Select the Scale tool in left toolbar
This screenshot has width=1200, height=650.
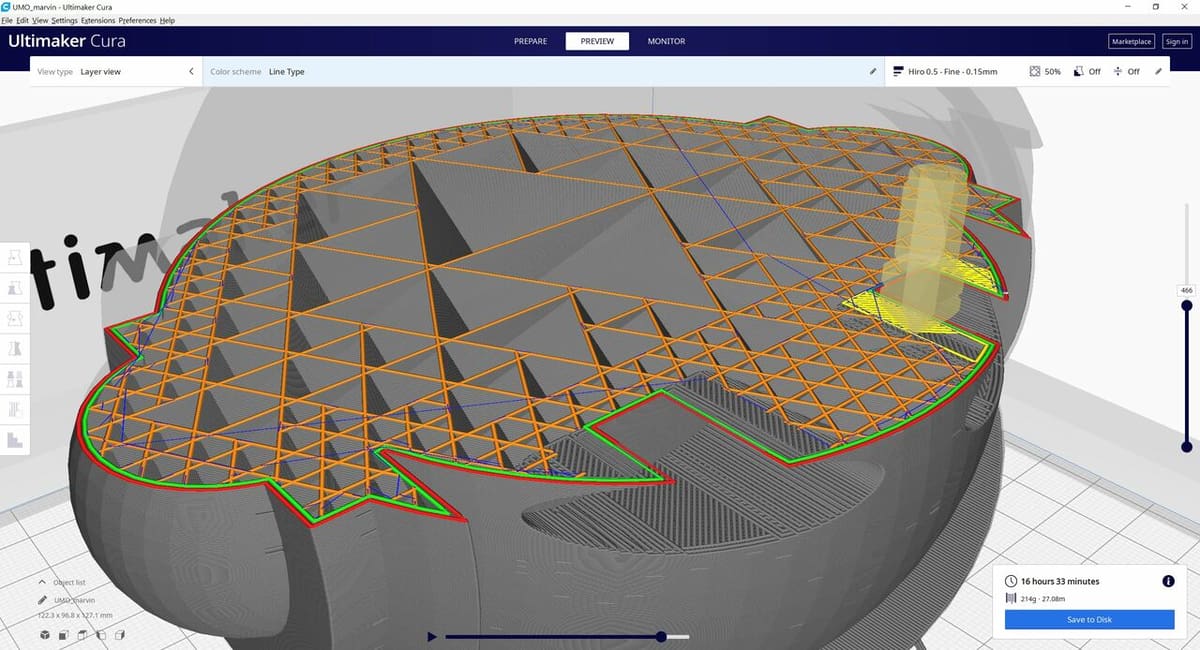click(x=15, y=289)
